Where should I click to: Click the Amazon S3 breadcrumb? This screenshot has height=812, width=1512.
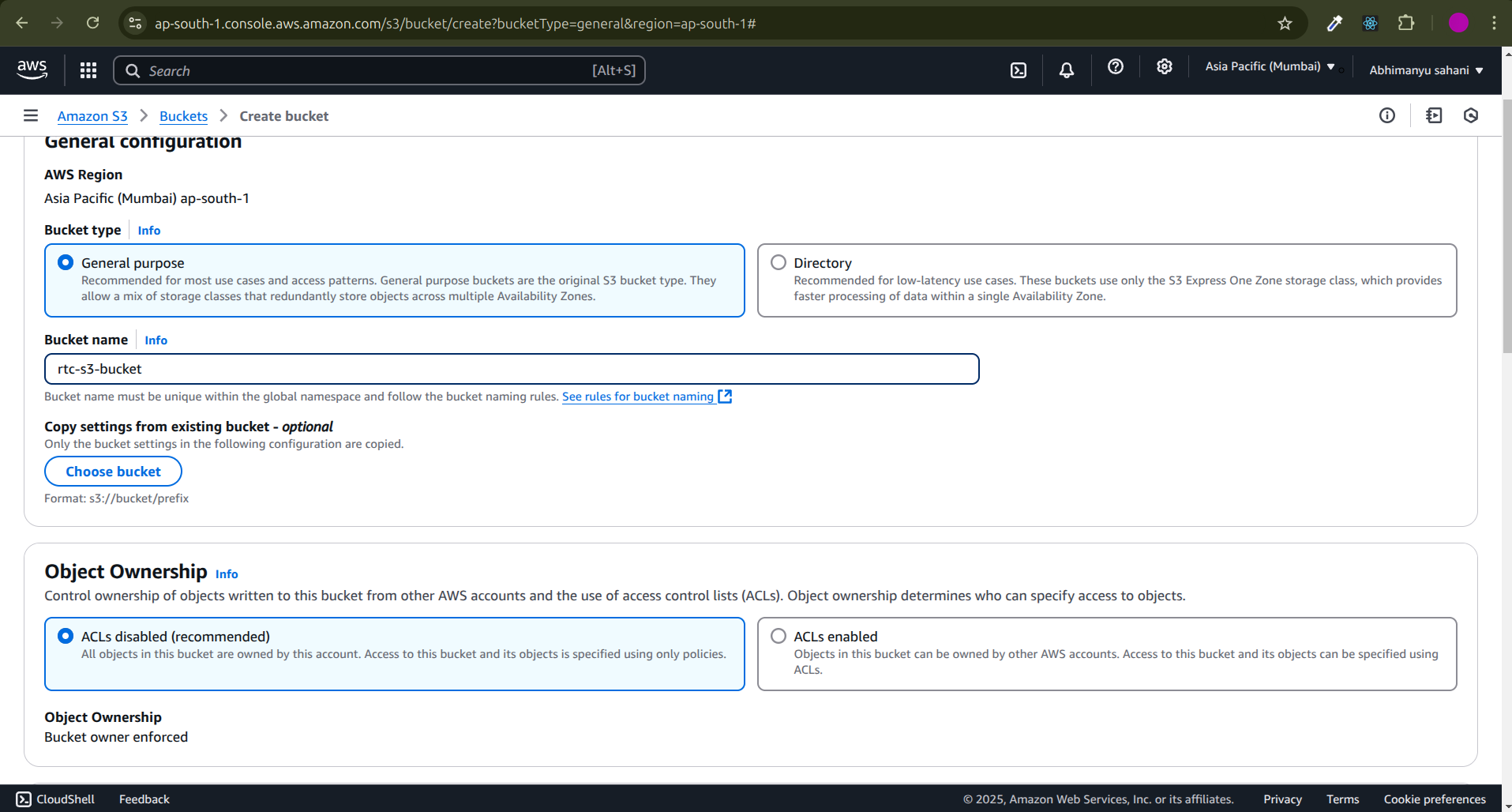click(92, 116)
